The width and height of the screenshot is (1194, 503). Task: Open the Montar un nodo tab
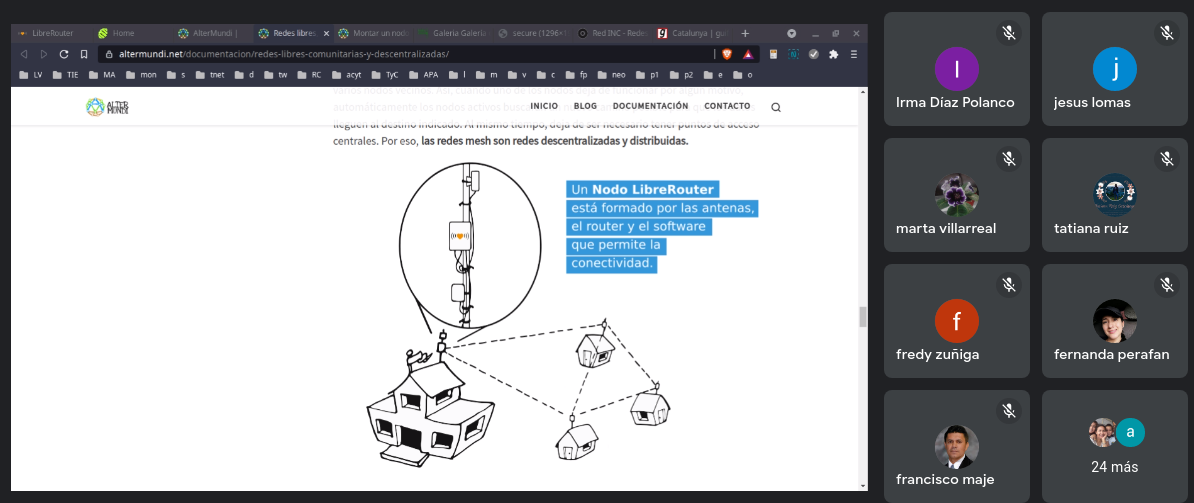[373, 33]
